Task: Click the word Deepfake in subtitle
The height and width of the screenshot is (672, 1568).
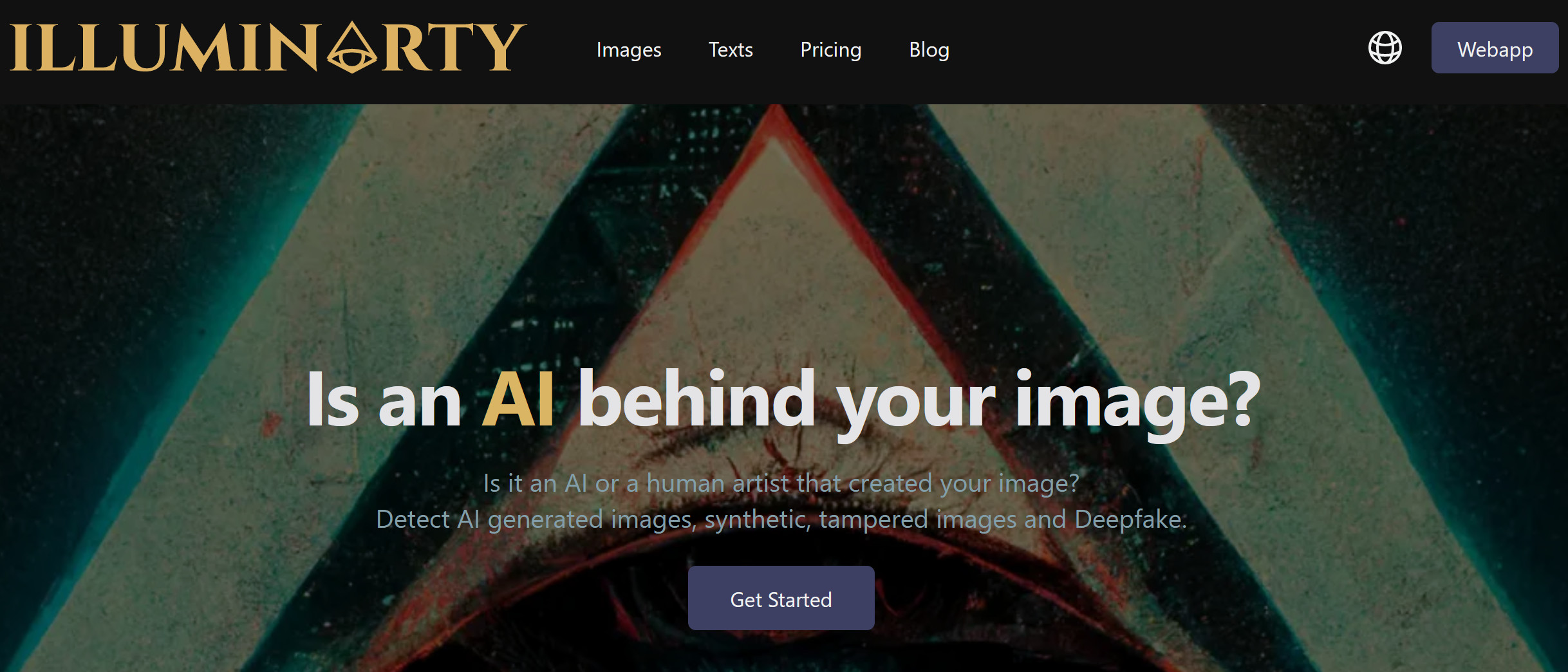Action: (x=1130, y=519)
